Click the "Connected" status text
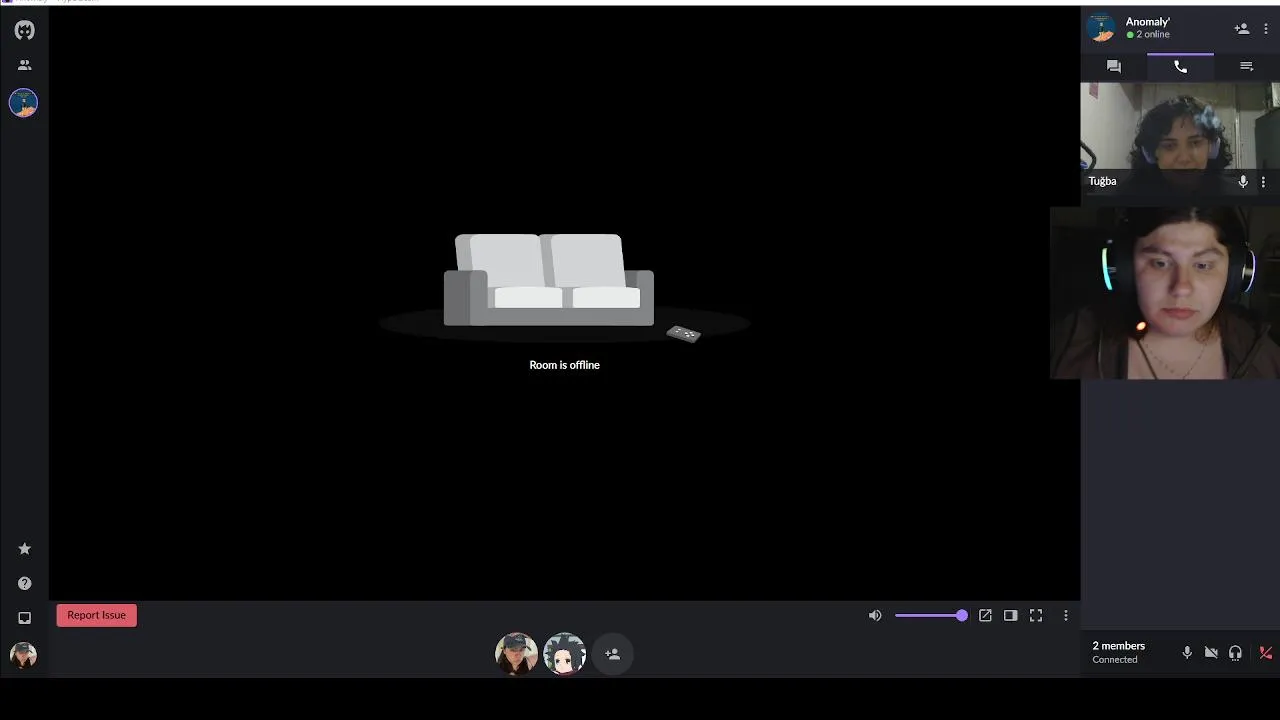1280x720 pixels. (1115, 660)
